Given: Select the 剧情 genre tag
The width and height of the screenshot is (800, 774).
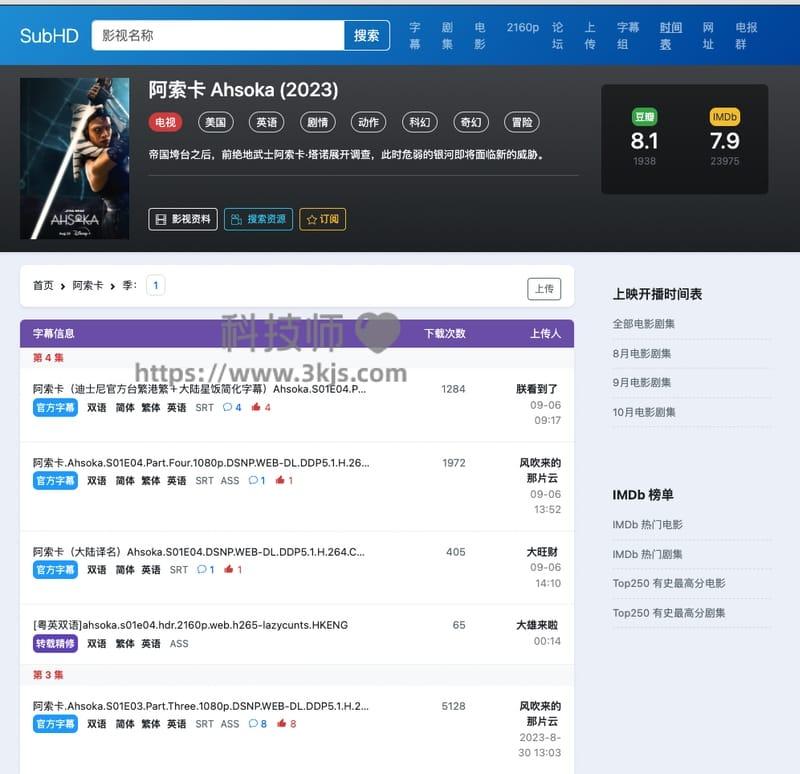Looking at the screenshot, I should pyautogui.click(x=317, y=122).
